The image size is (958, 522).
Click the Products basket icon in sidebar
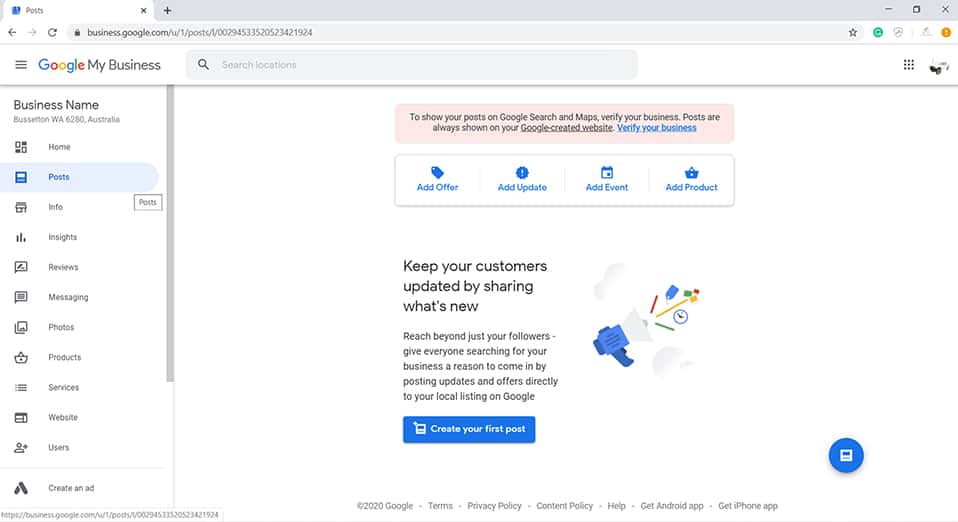(x=21, y=358)
